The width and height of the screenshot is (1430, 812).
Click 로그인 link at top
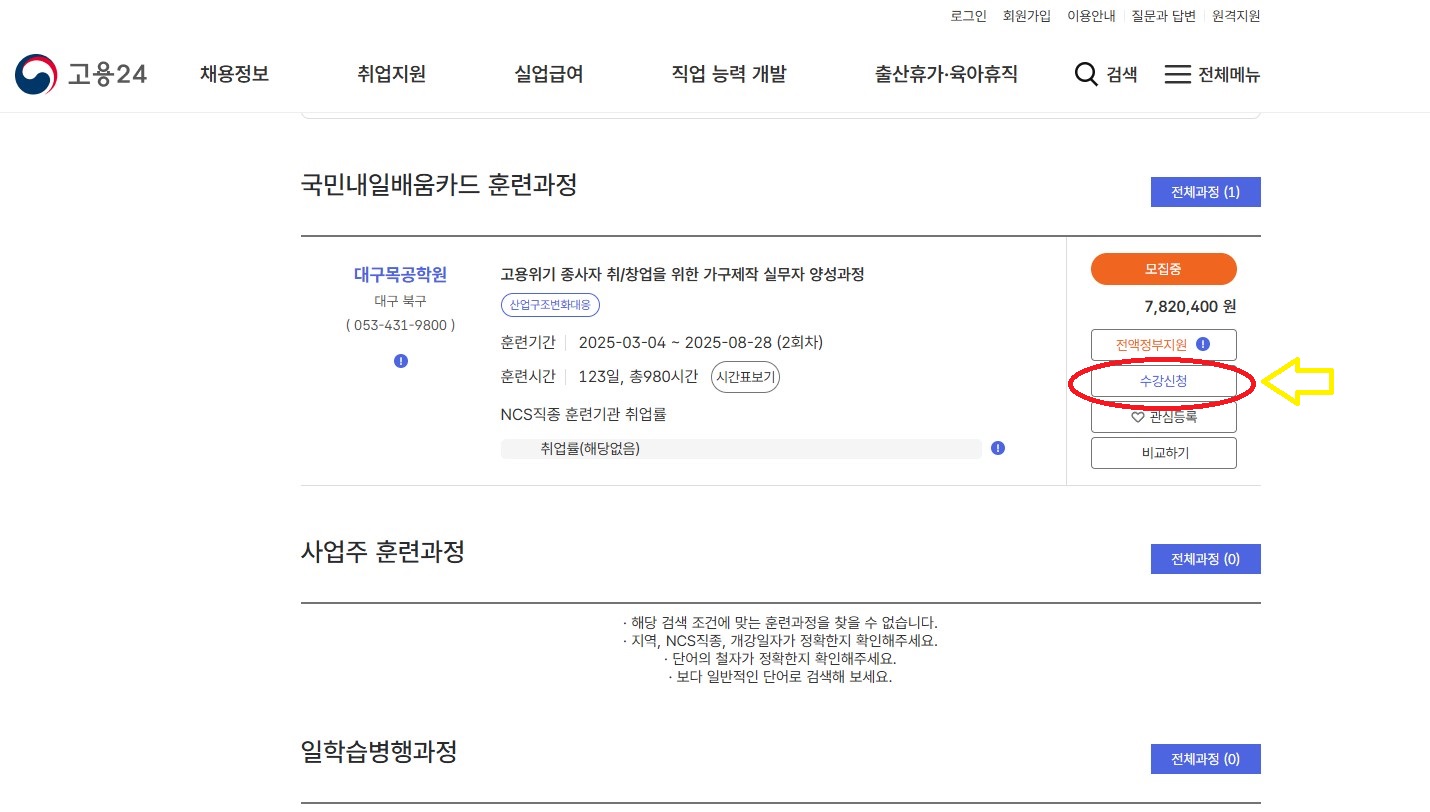pyautogui.click(x=968, y=16)
